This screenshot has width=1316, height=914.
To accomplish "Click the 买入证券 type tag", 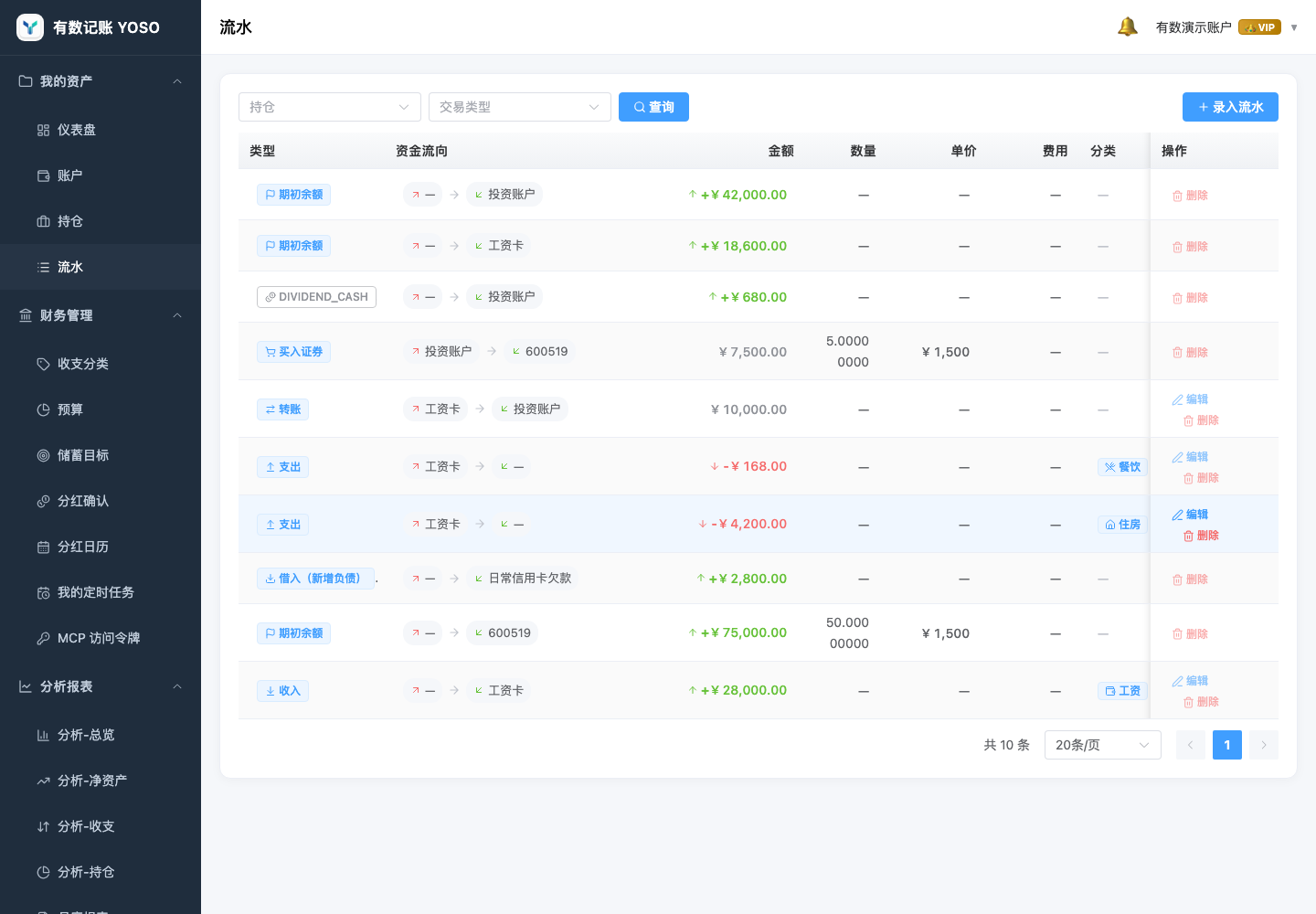I will (x=293, y=352).
